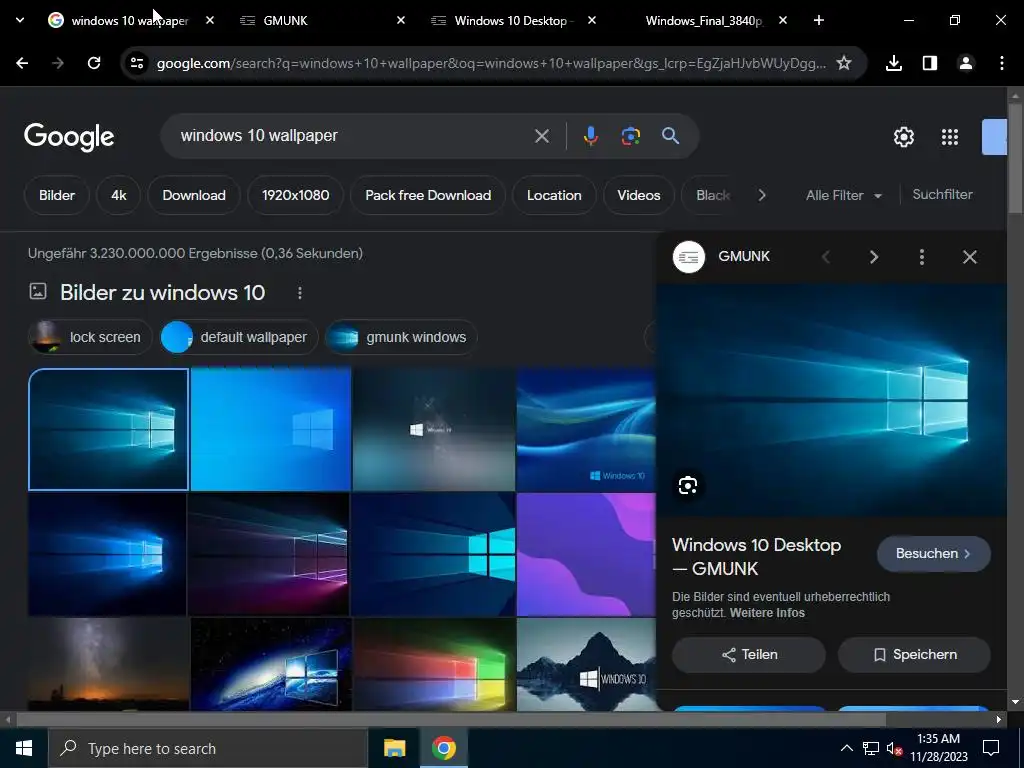Click the horizontal scrollbar at page bottom
Viewport: 1024px width, 768px height.
pos(451,720)
